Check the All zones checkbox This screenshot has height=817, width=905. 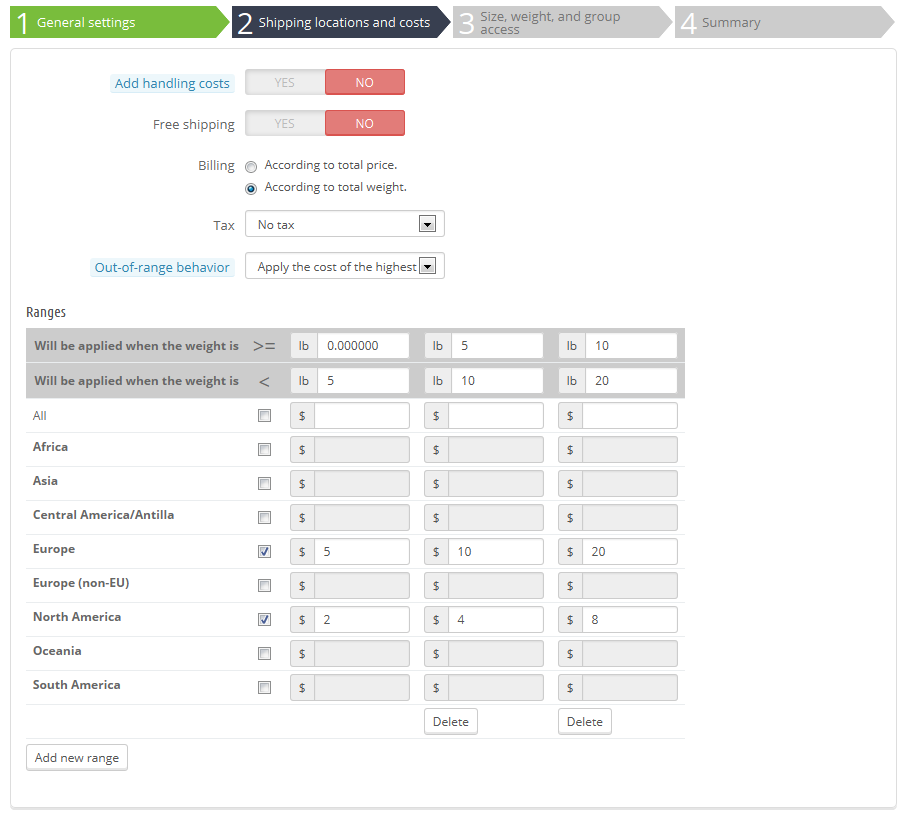[x=264, y=415]
